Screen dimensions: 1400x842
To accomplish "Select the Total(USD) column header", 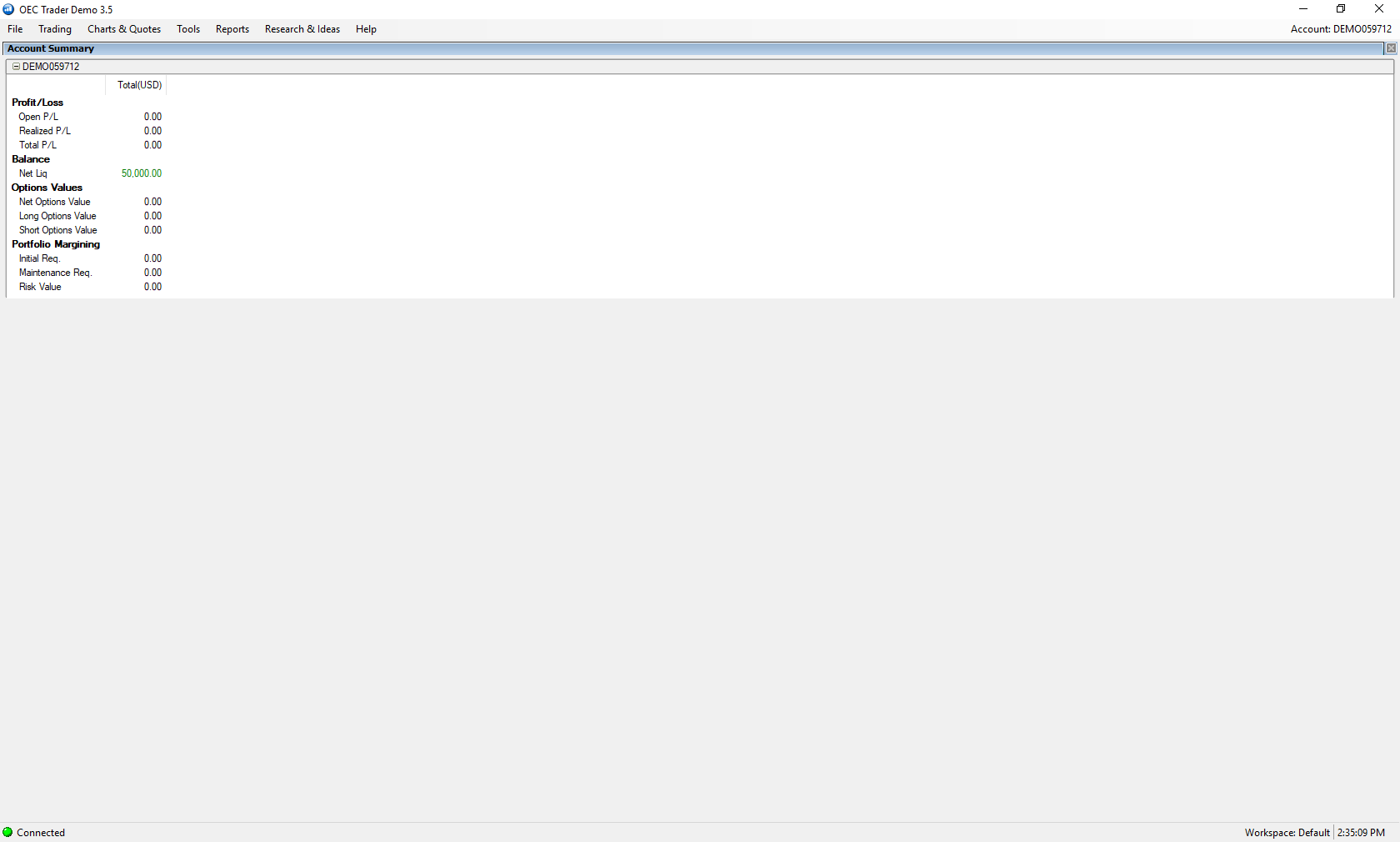I will 139,85.
